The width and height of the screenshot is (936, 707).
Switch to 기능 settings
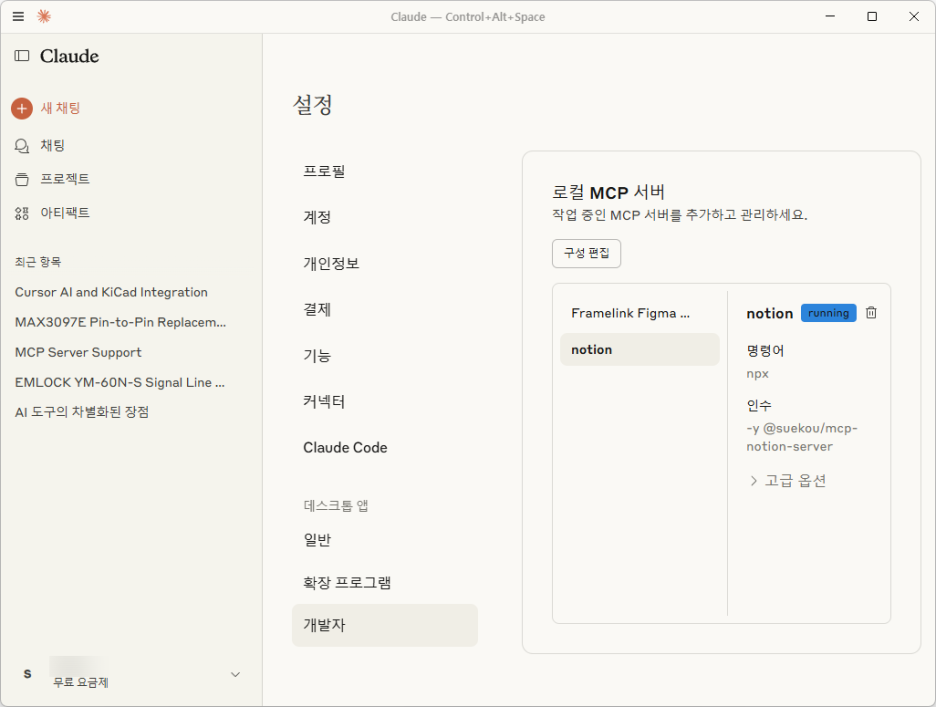tap(385, 355)
